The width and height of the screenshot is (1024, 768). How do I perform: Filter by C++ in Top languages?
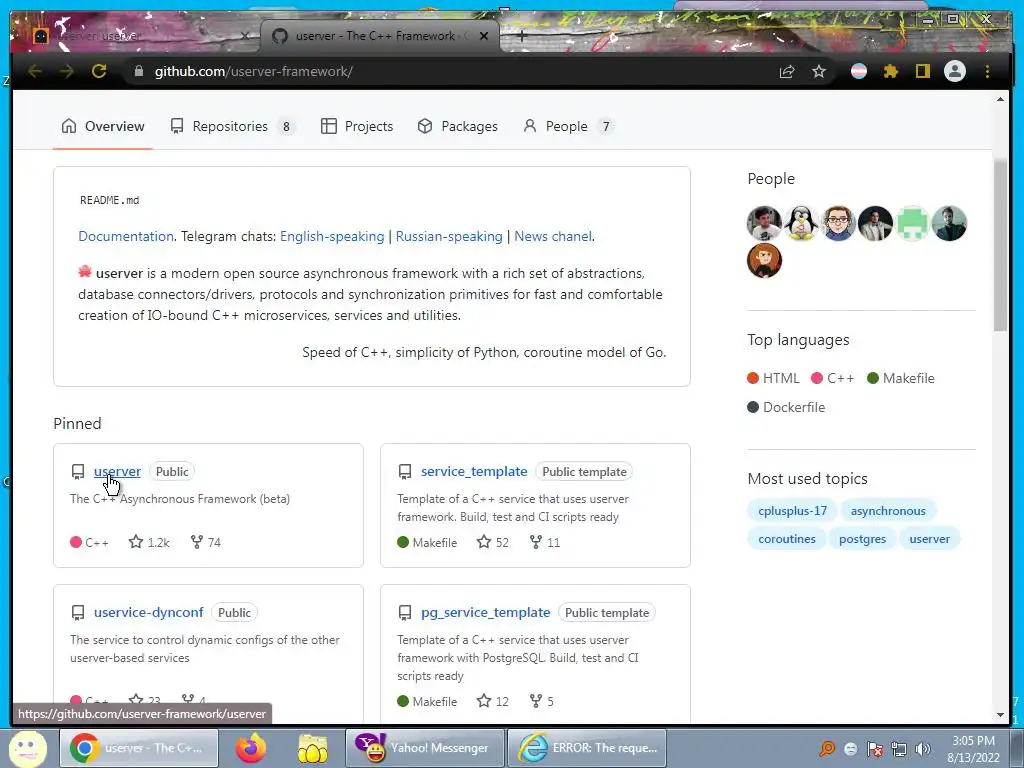833,378
